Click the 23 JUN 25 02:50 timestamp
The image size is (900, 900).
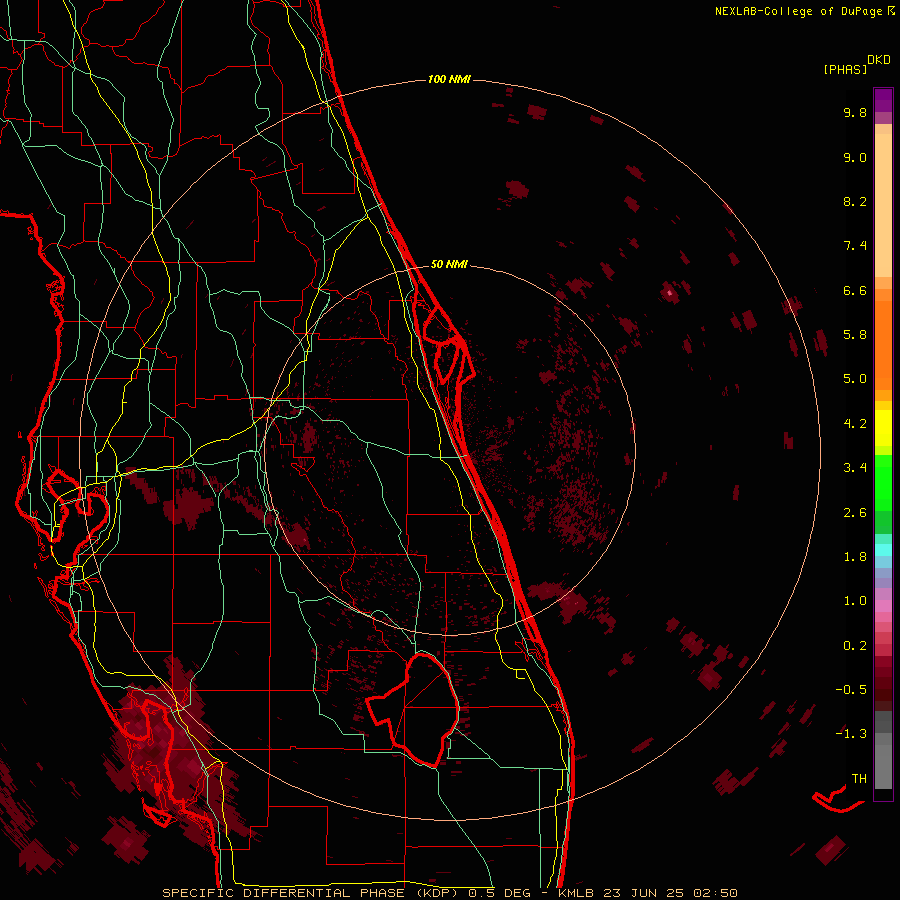pos(669,893)
